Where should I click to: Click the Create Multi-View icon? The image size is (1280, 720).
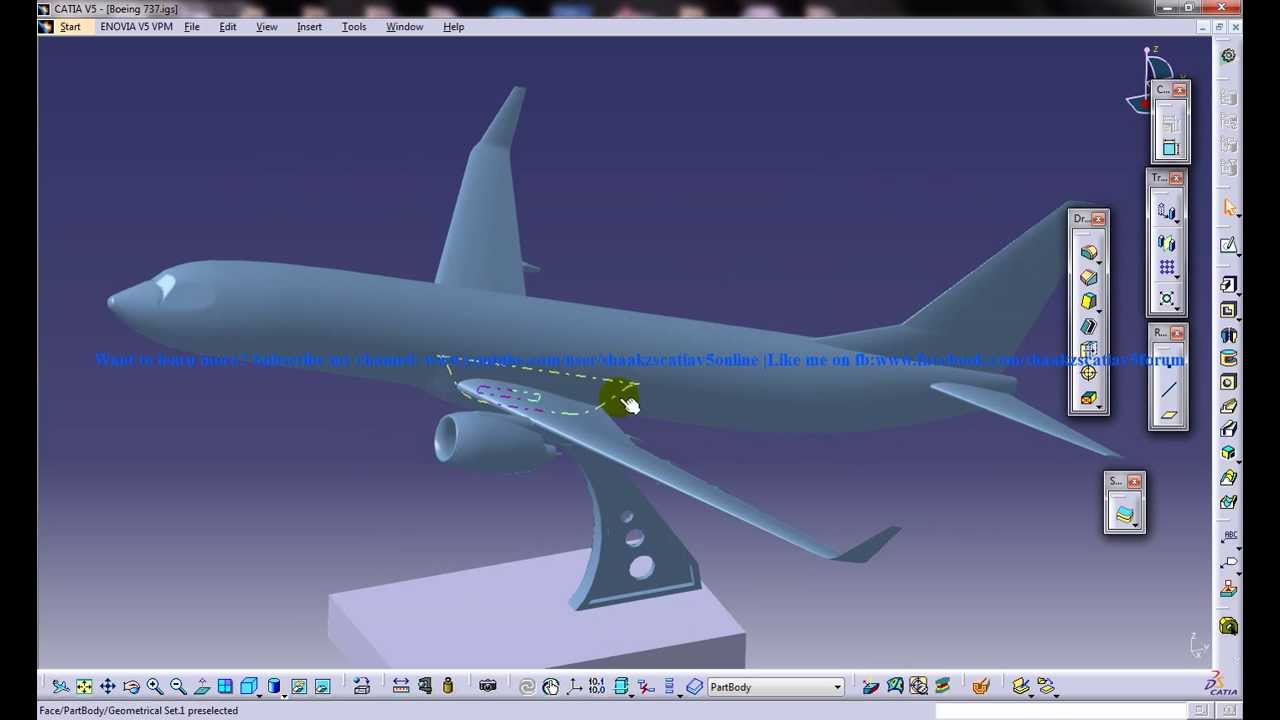click(x=225, y=687)
